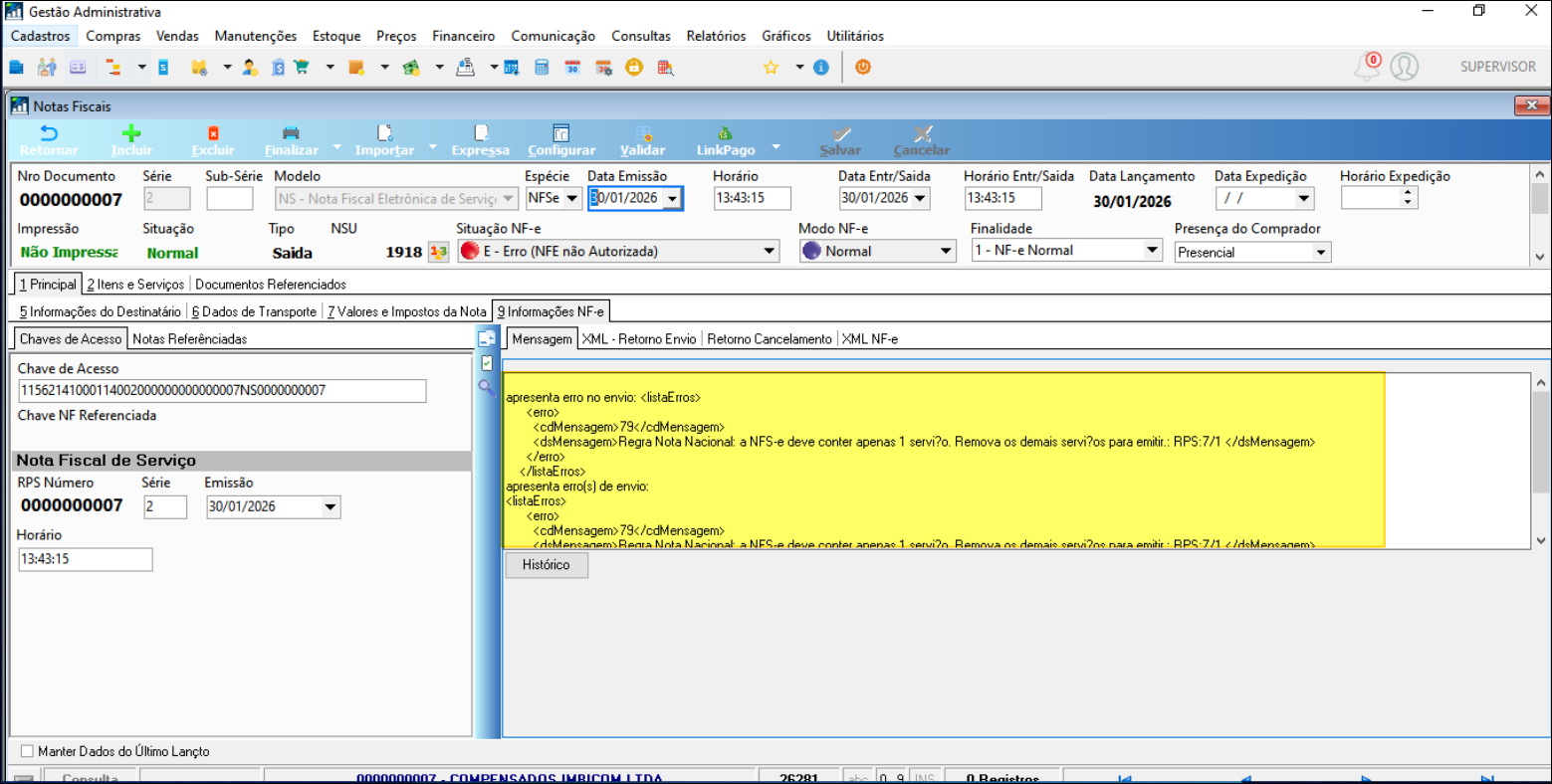
Task: Click the orange power icon in top toolbar
Action: (x=863, y=67)
